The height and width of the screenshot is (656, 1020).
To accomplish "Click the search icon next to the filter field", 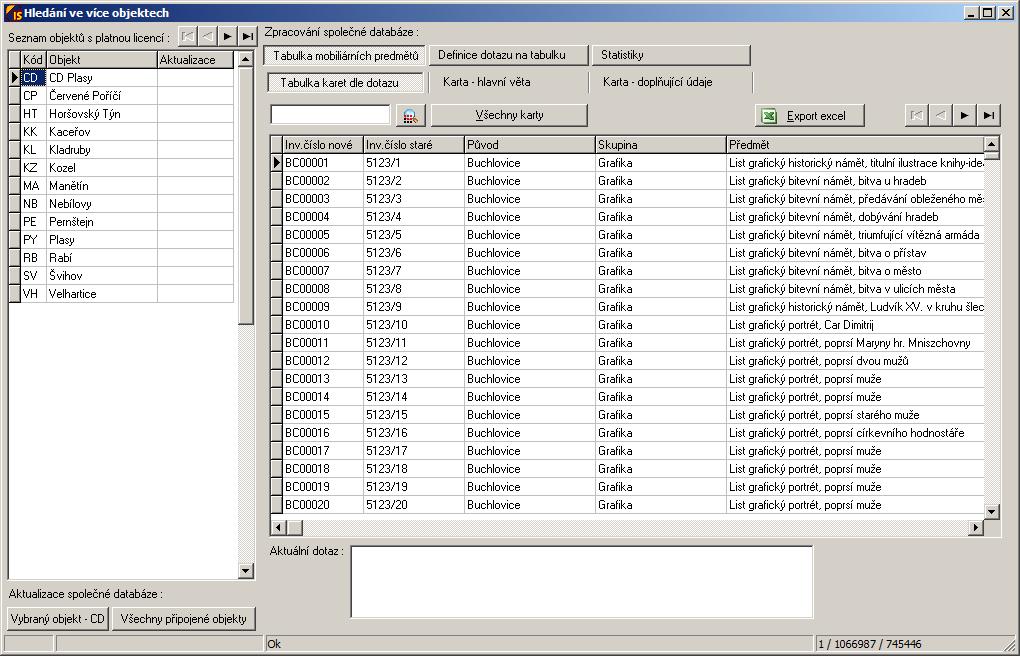I will tap(410, 116).
